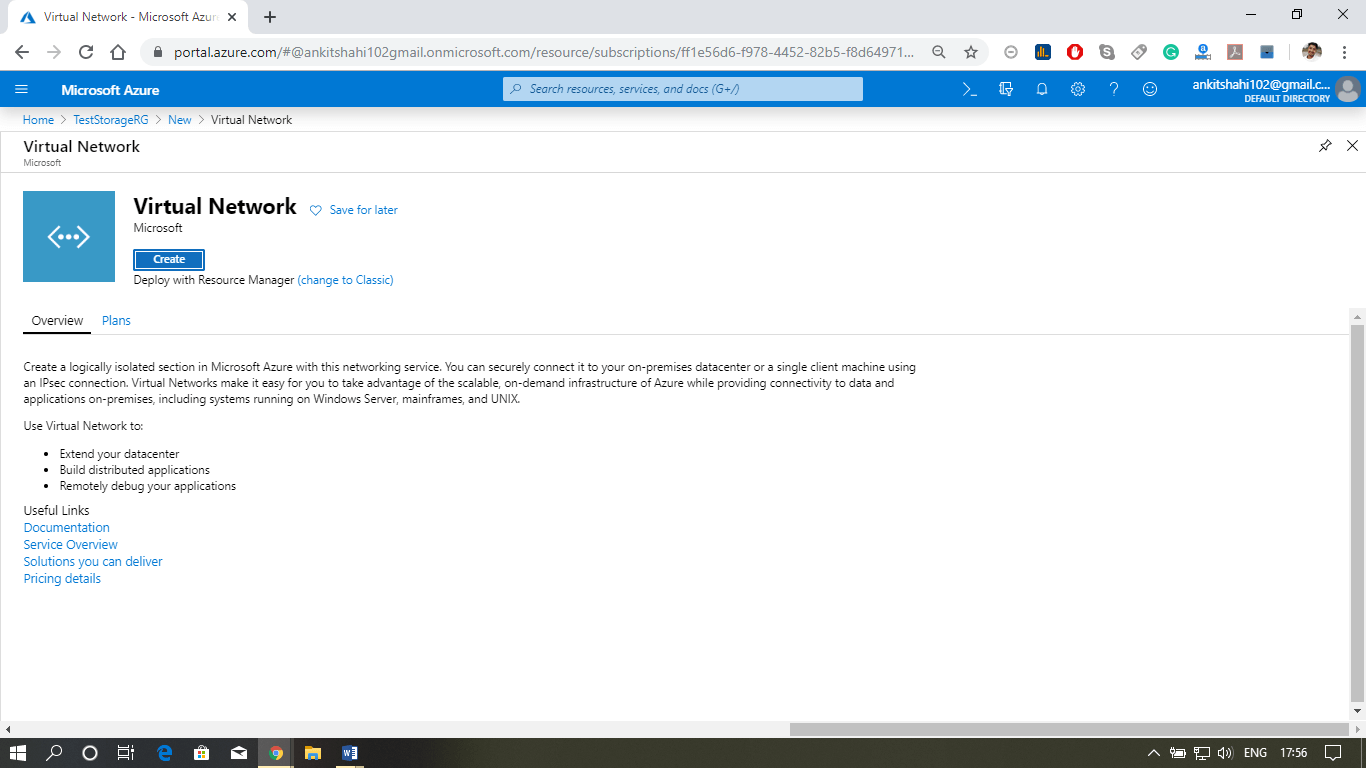
Task: Go to the browser home page
Action: (x=118, y=52)
